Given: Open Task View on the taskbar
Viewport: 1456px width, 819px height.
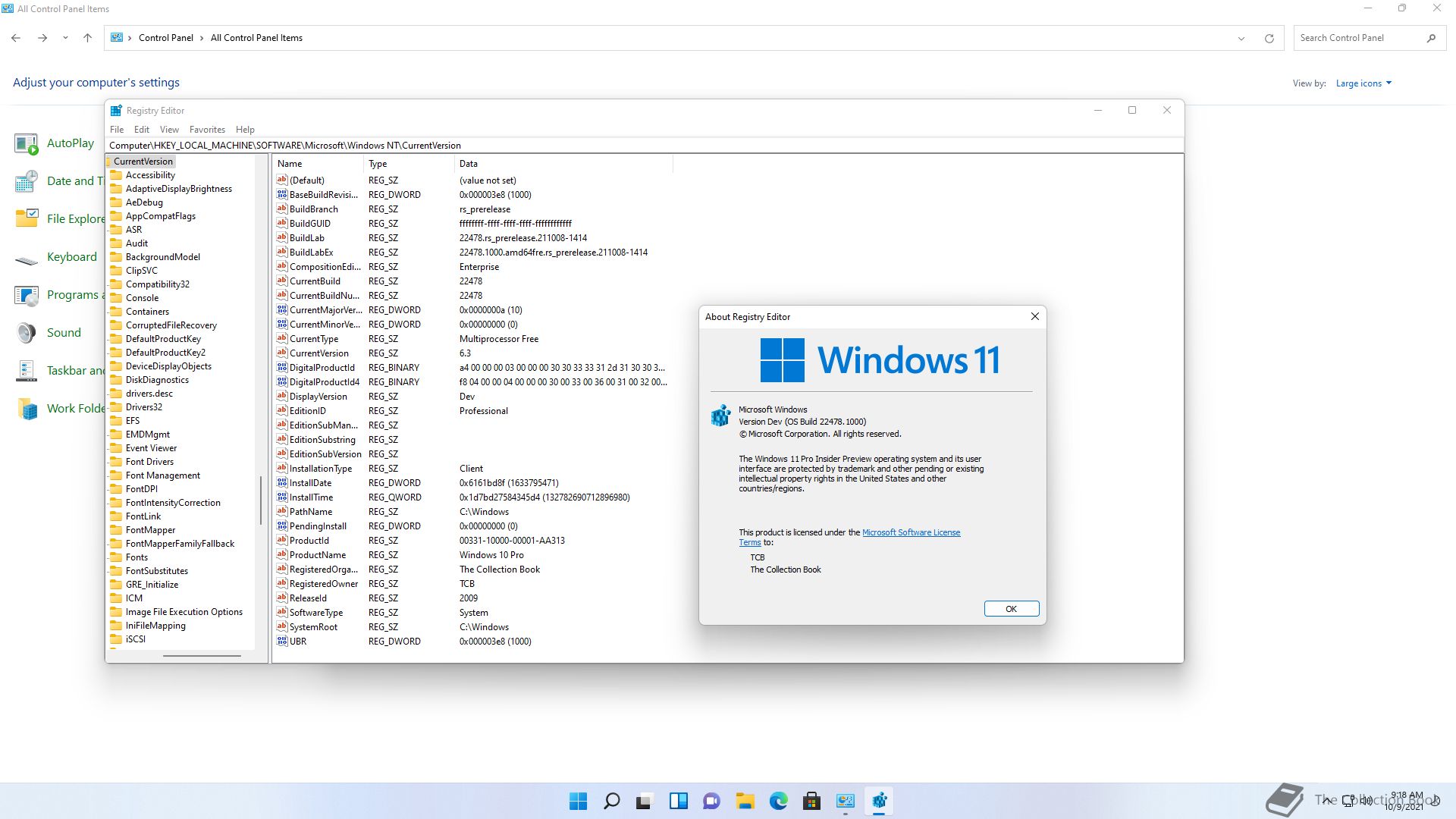Looking at the screenshot, I should point(645,801).
